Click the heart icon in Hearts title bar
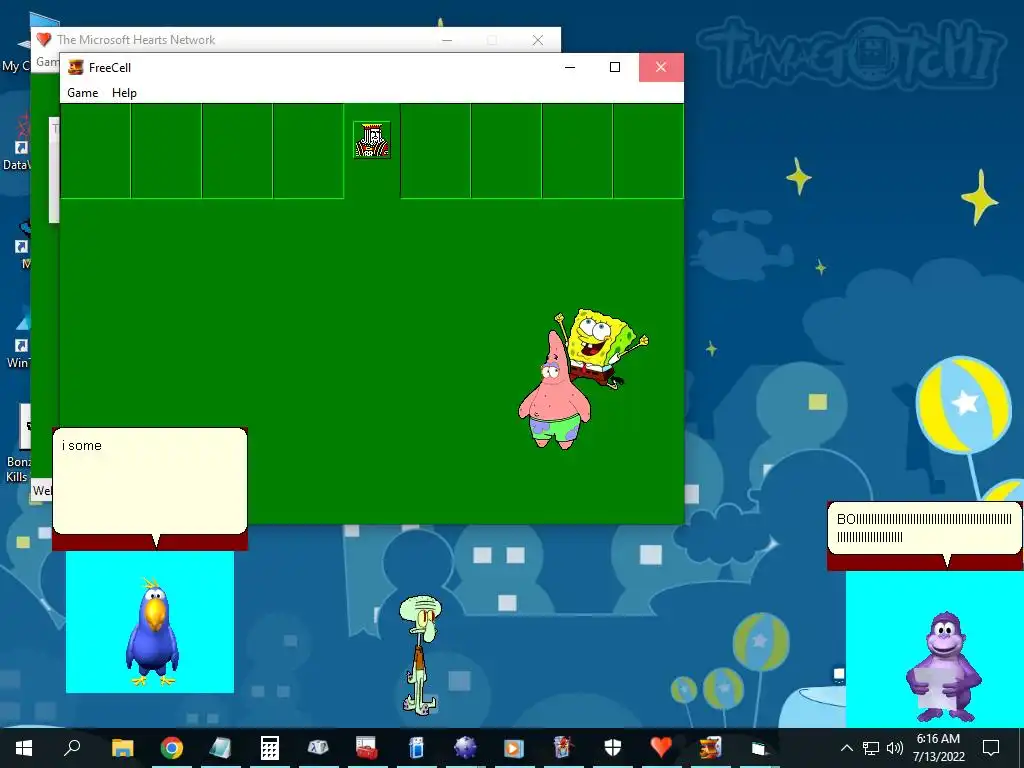This screenshot has width=1024, height=768. [44, 39]
